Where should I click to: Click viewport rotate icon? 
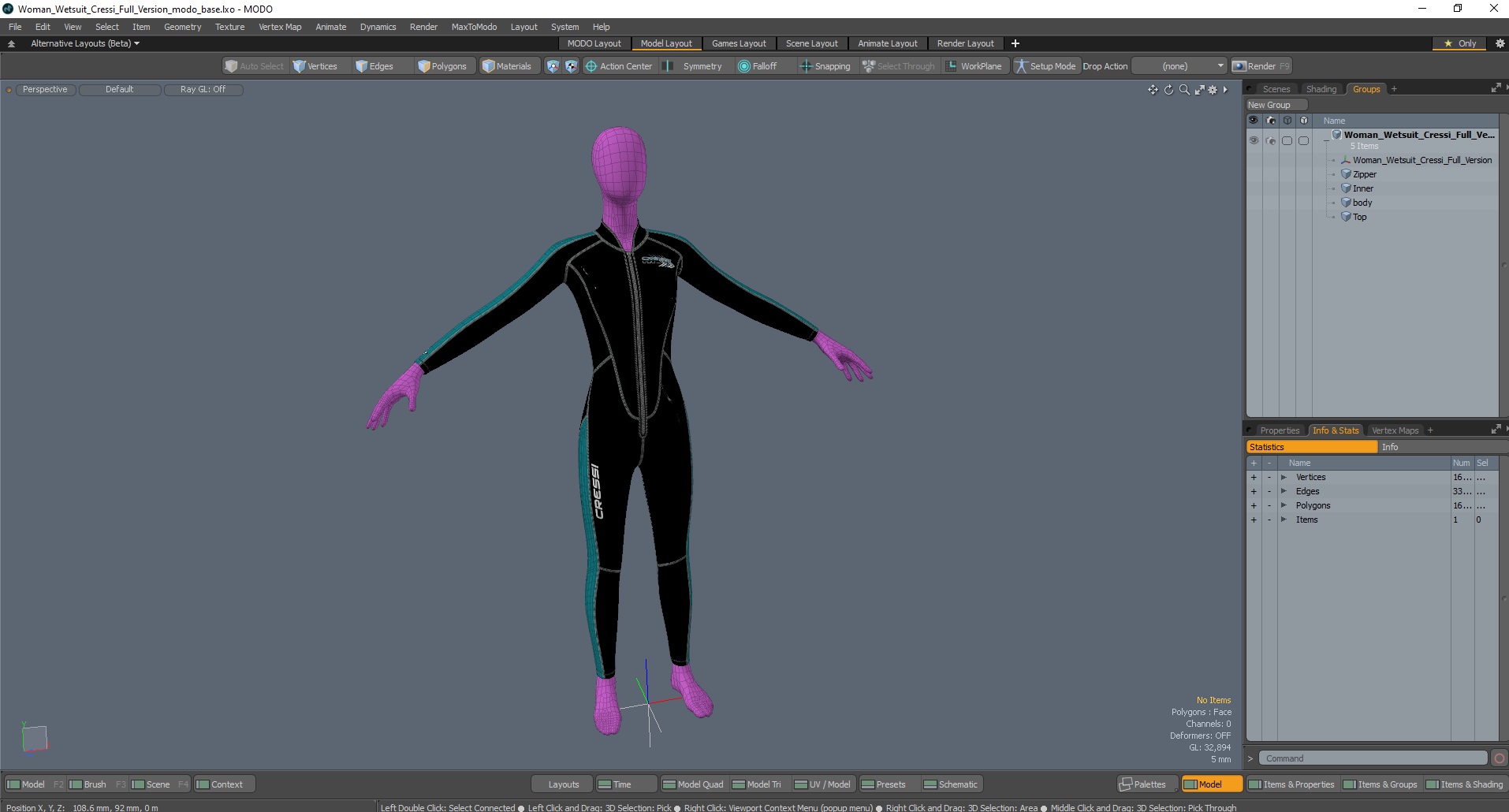tap(1168, 90)
